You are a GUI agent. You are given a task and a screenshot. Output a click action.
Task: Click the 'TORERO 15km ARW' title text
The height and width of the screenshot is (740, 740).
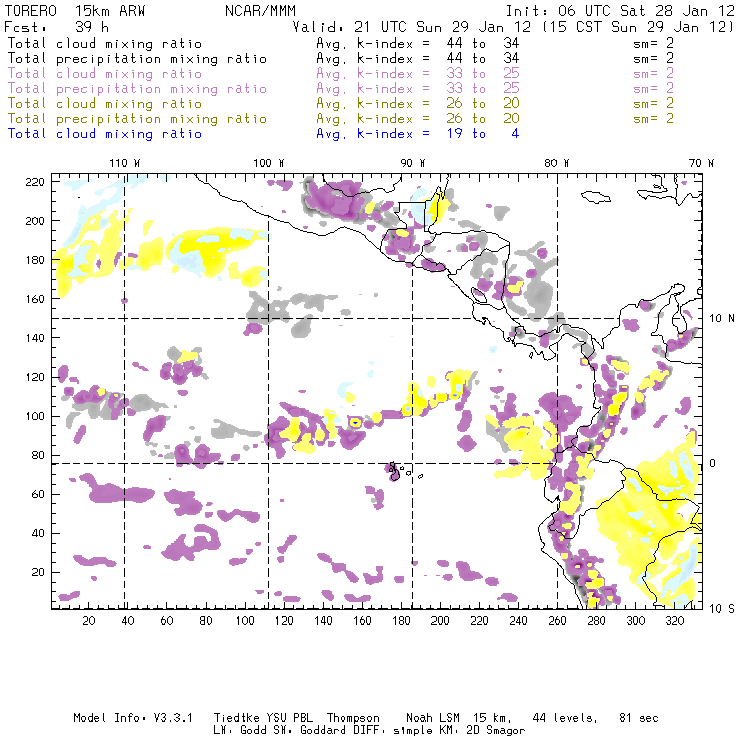pyautogui.click(x=75, y=11)
